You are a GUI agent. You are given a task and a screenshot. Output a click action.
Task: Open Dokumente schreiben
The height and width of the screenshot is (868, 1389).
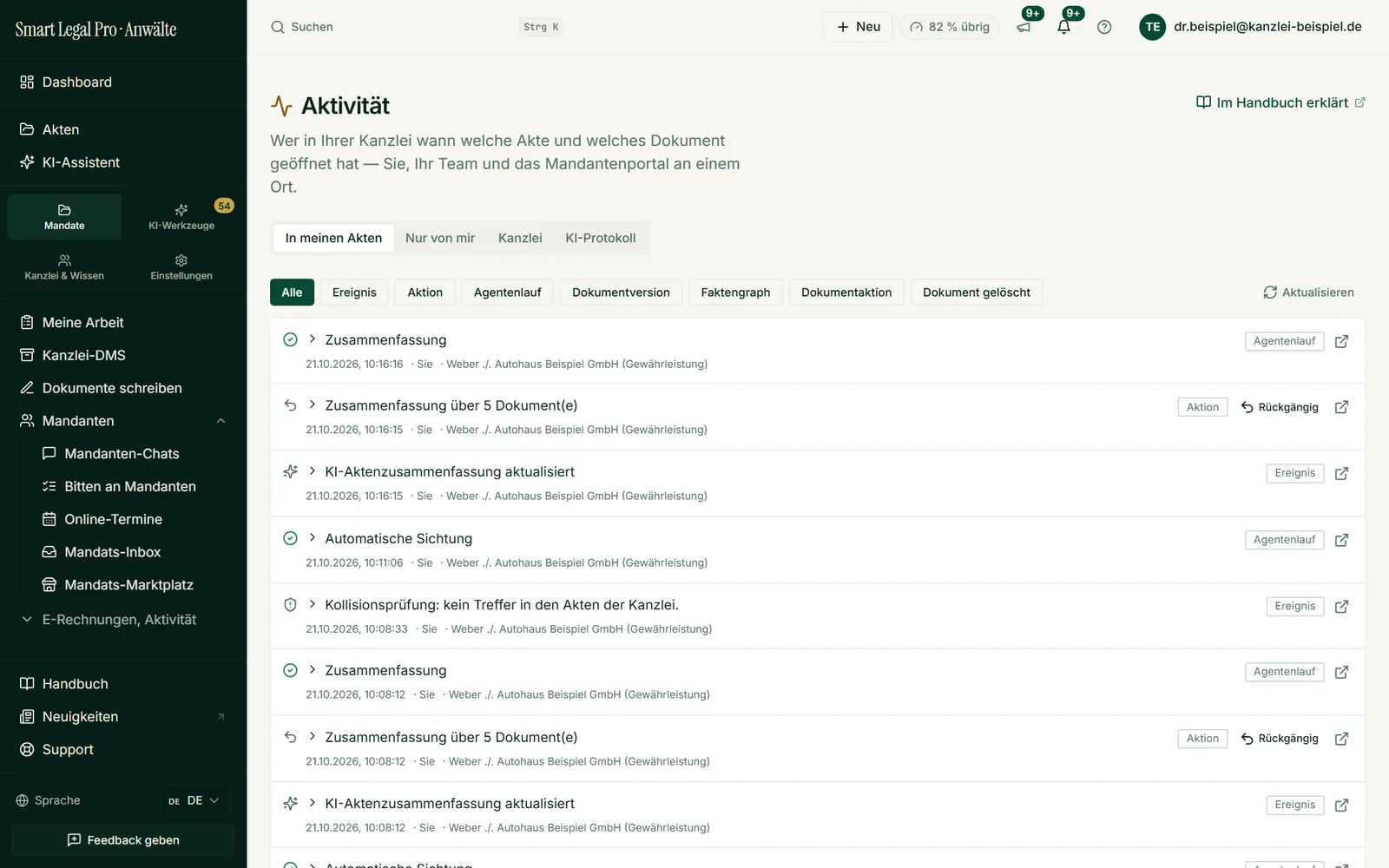[x=123, y=388]
